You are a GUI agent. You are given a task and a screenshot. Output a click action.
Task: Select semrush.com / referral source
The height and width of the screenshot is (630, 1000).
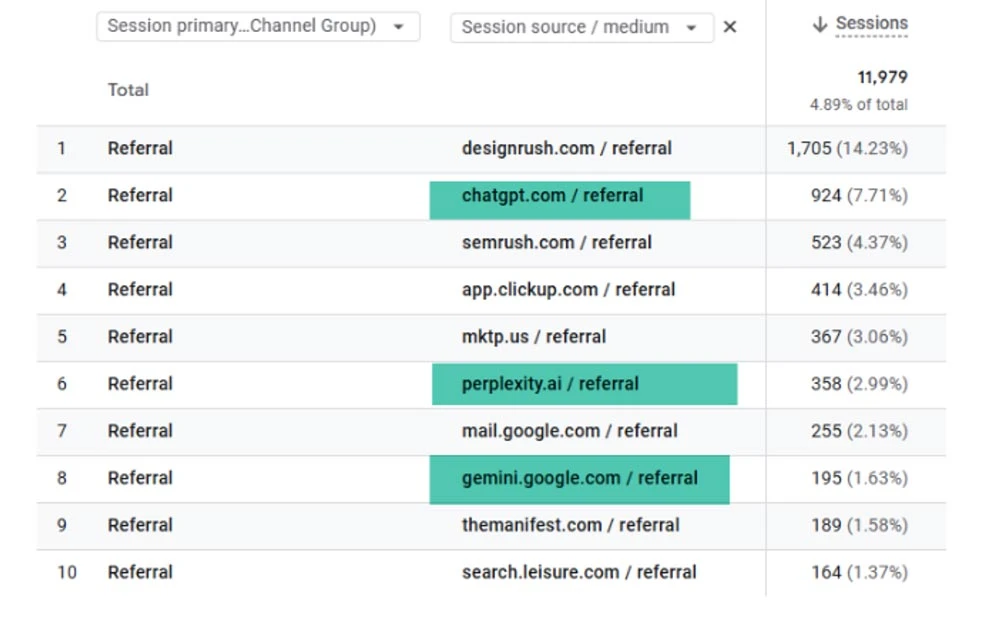click(x=556, y=243)
